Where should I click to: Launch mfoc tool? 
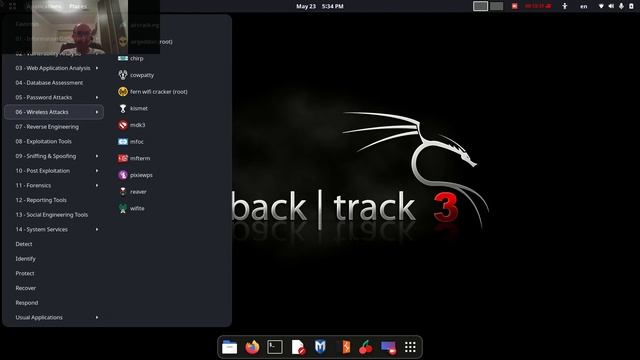click(131, 142)
